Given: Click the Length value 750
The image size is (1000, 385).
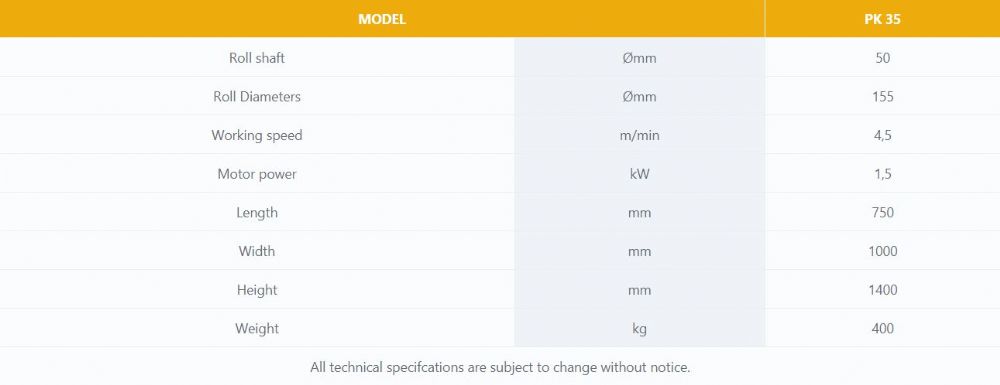Looking at the screenshot, I should click(883, 213).
